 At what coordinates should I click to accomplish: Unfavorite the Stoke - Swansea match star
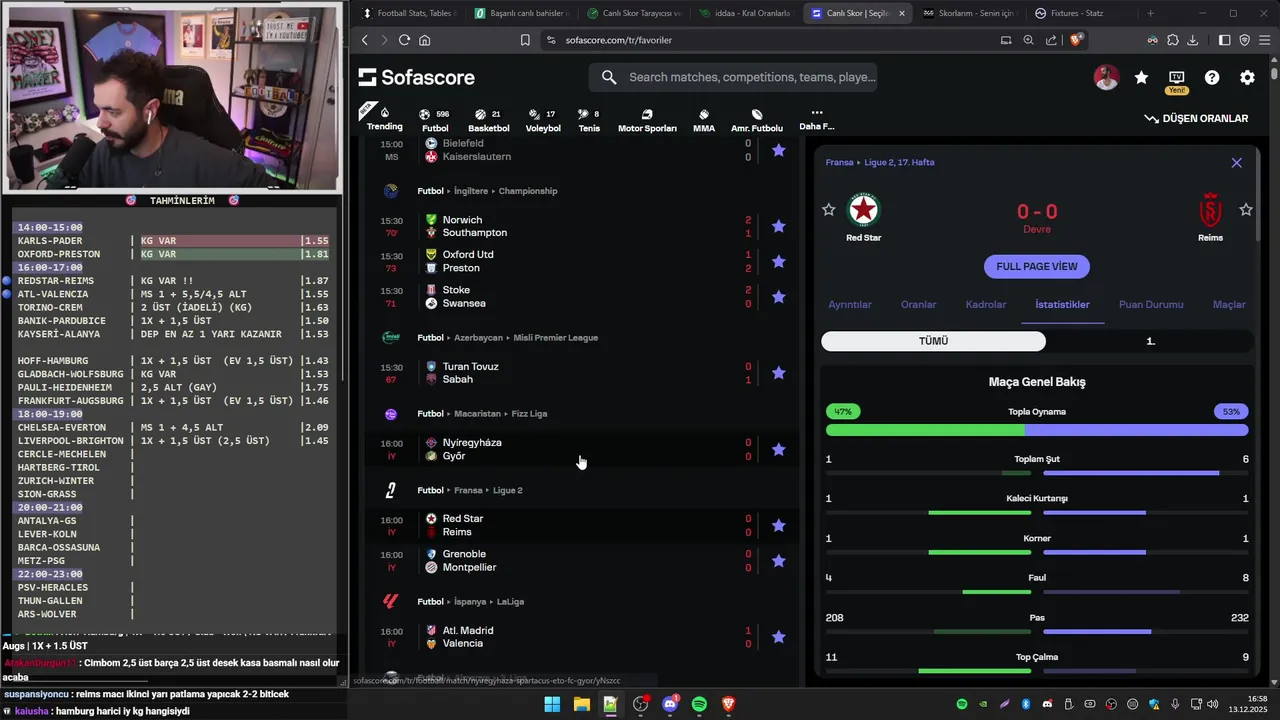pos(779,297)
